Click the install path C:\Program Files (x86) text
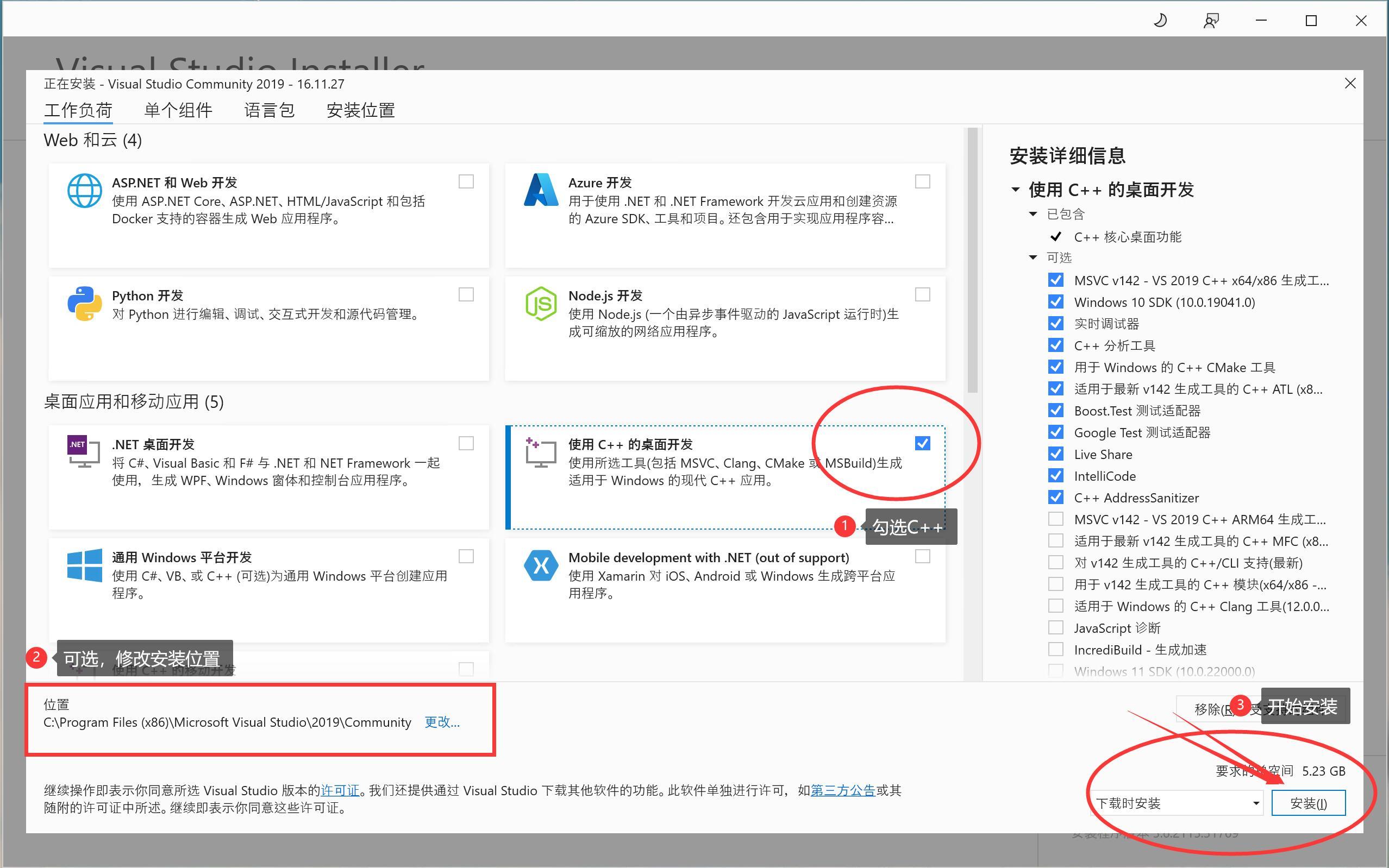Image resolution: width=1389 pixels, height=868 pixels. (x=227, y=722)
